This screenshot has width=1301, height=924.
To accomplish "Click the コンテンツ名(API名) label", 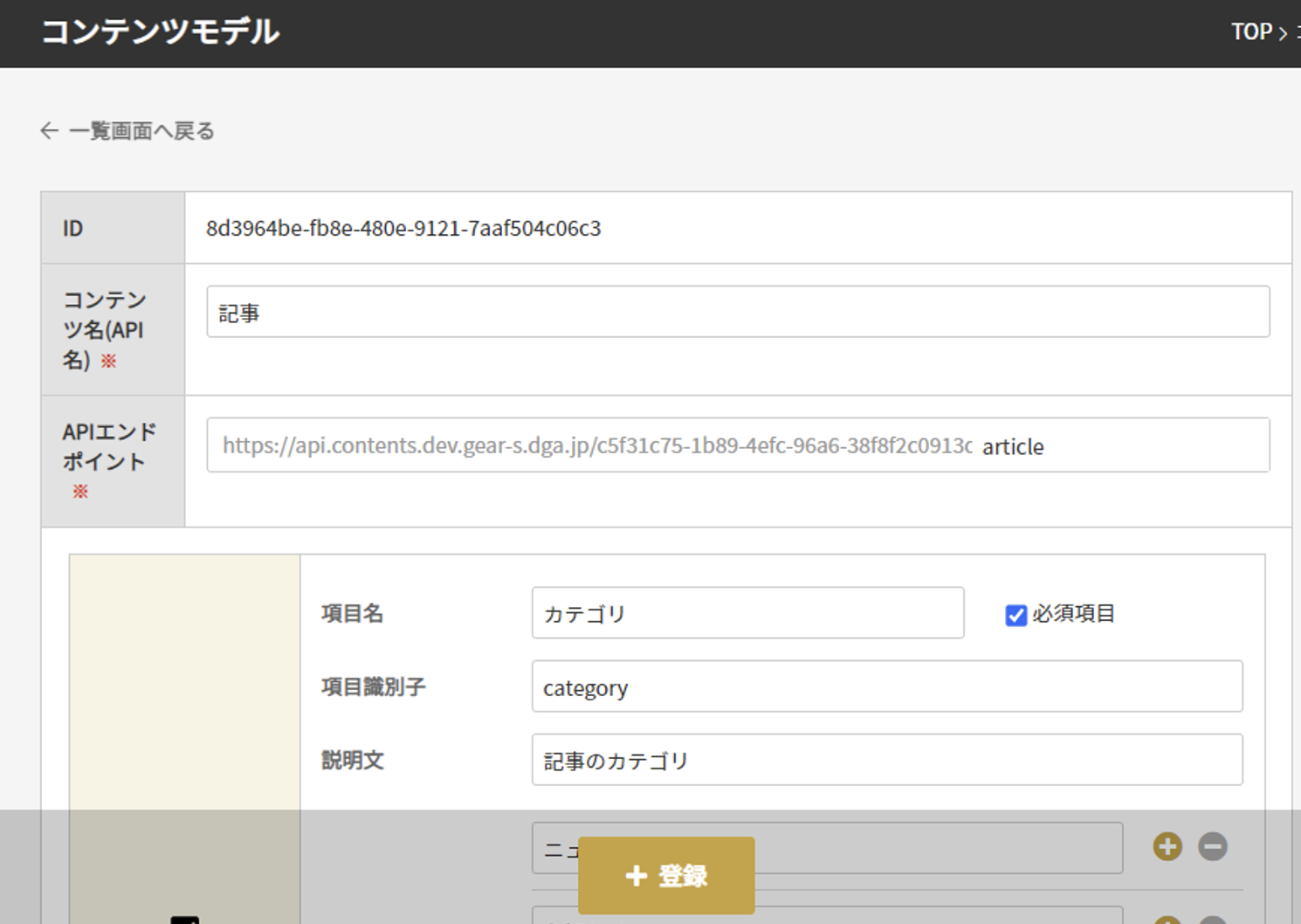I will point(104,330).
